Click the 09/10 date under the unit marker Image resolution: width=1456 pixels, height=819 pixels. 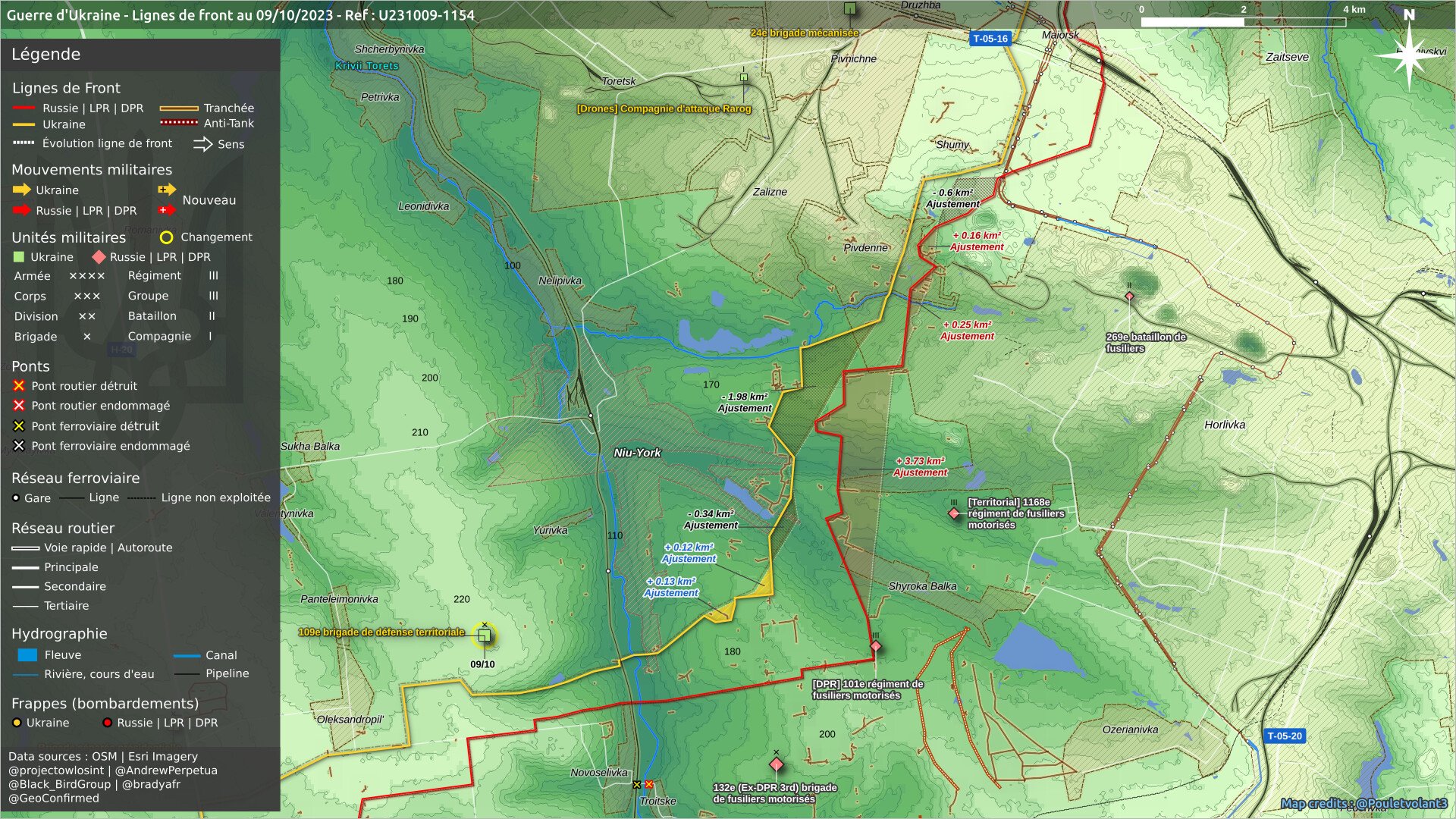[482, 664]
